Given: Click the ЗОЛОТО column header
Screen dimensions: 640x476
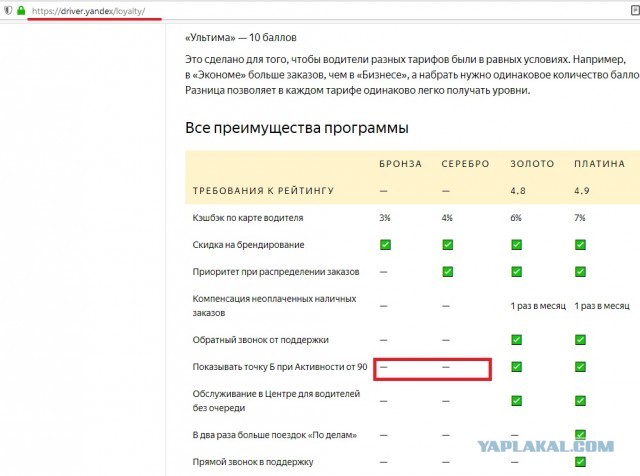Looking at the screenshot, I should 532,164.
